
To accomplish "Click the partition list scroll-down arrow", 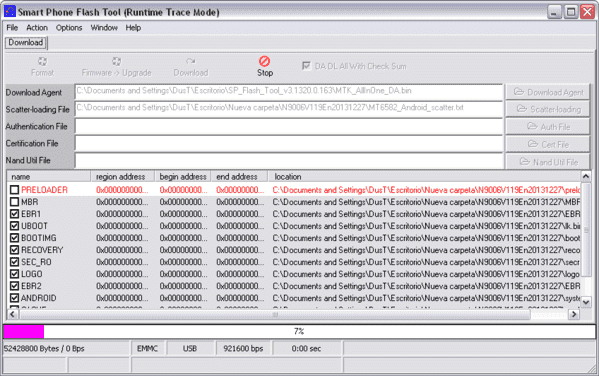I will pos(586,301).
